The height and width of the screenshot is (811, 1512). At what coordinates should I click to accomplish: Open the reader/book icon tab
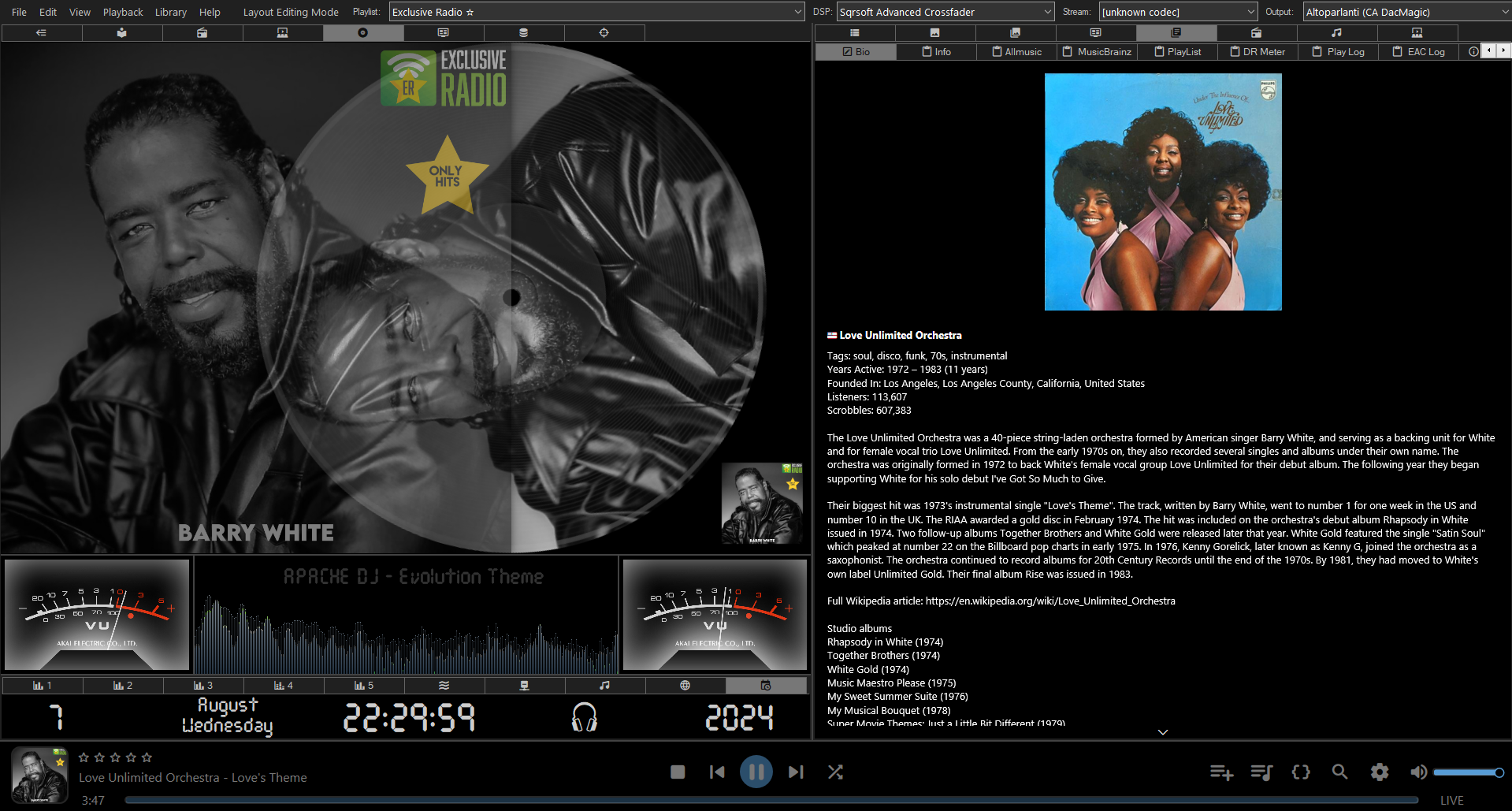click(x=121, y=33)
